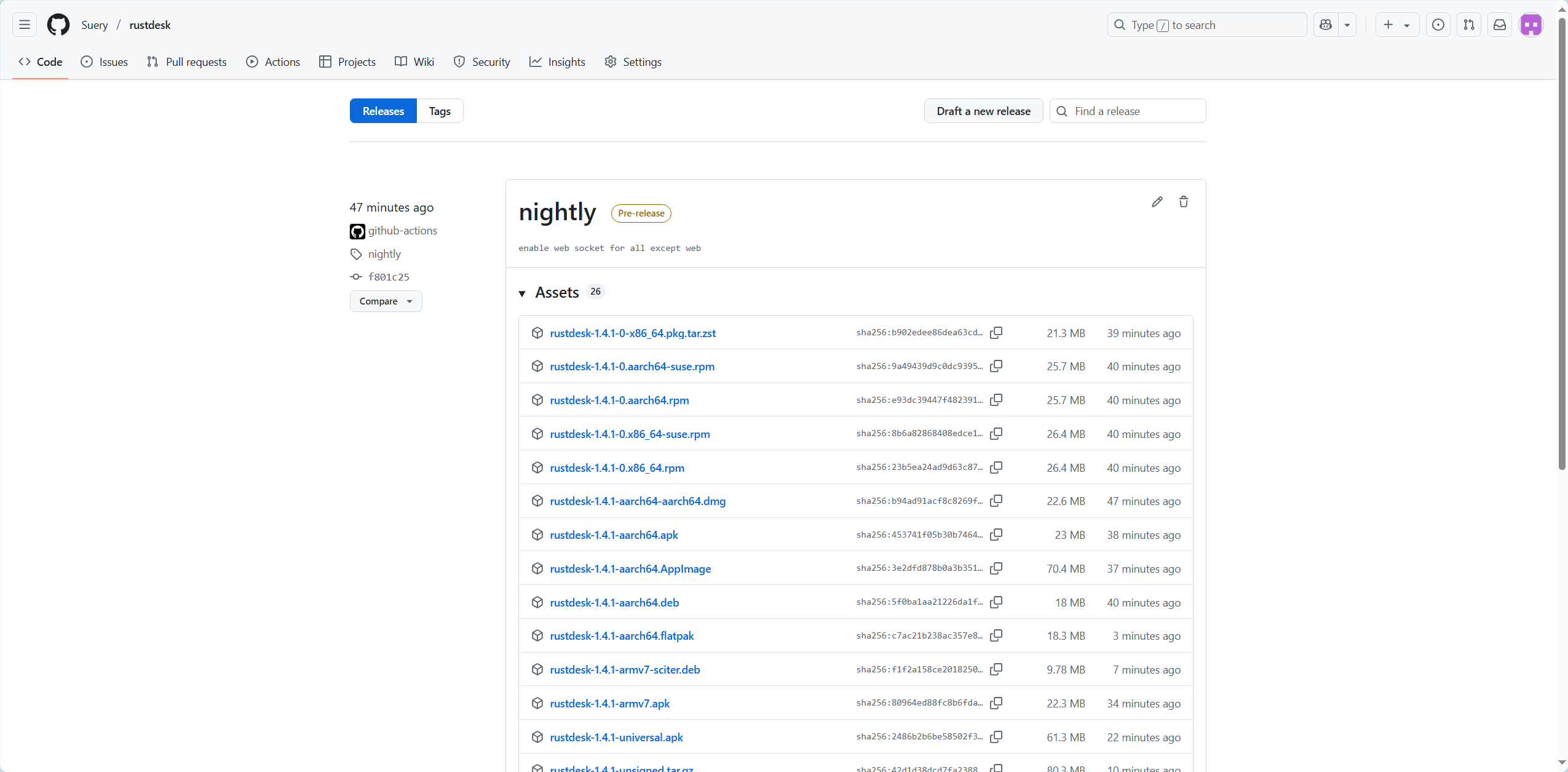Viewport: 1568px width, 772px height.
Task: Open the Issues tab
Action: click(105, 62)
